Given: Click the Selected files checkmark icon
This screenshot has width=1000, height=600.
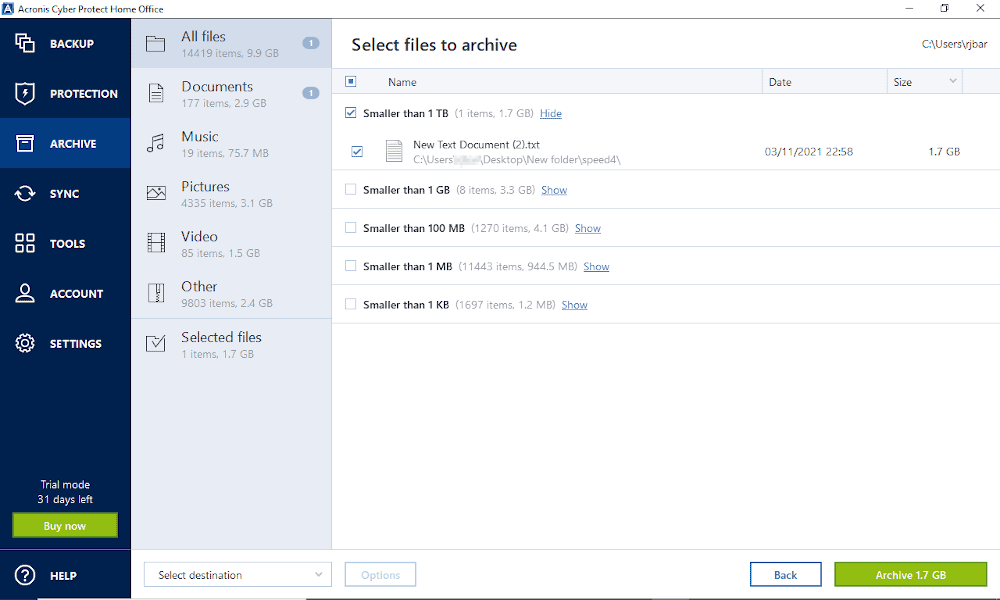Looking at the screenshot, I should tap(156, 343).
